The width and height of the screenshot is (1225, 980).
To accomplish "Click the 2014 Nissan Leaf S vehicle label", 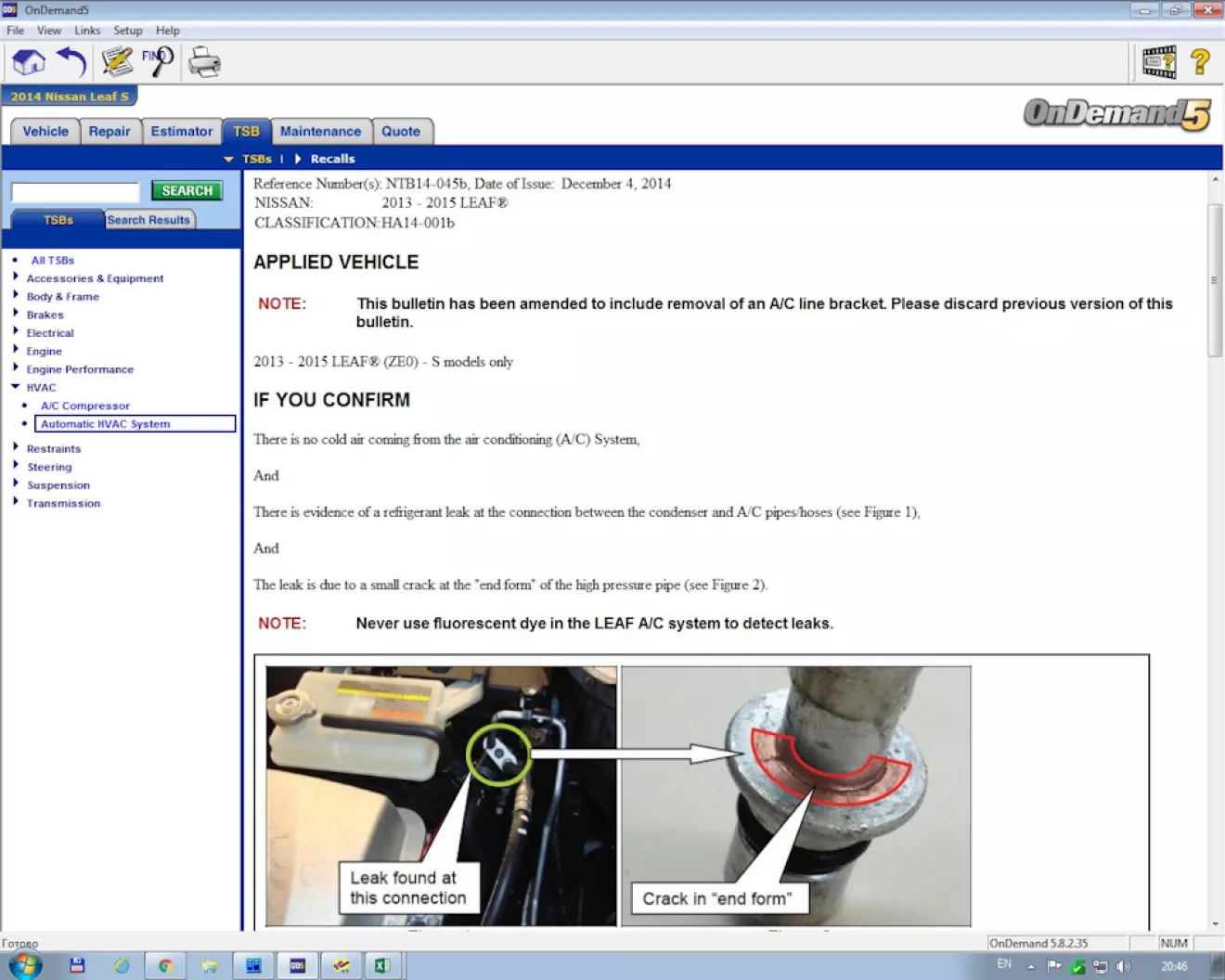I will pyautogui.click(x=70, y=97).
